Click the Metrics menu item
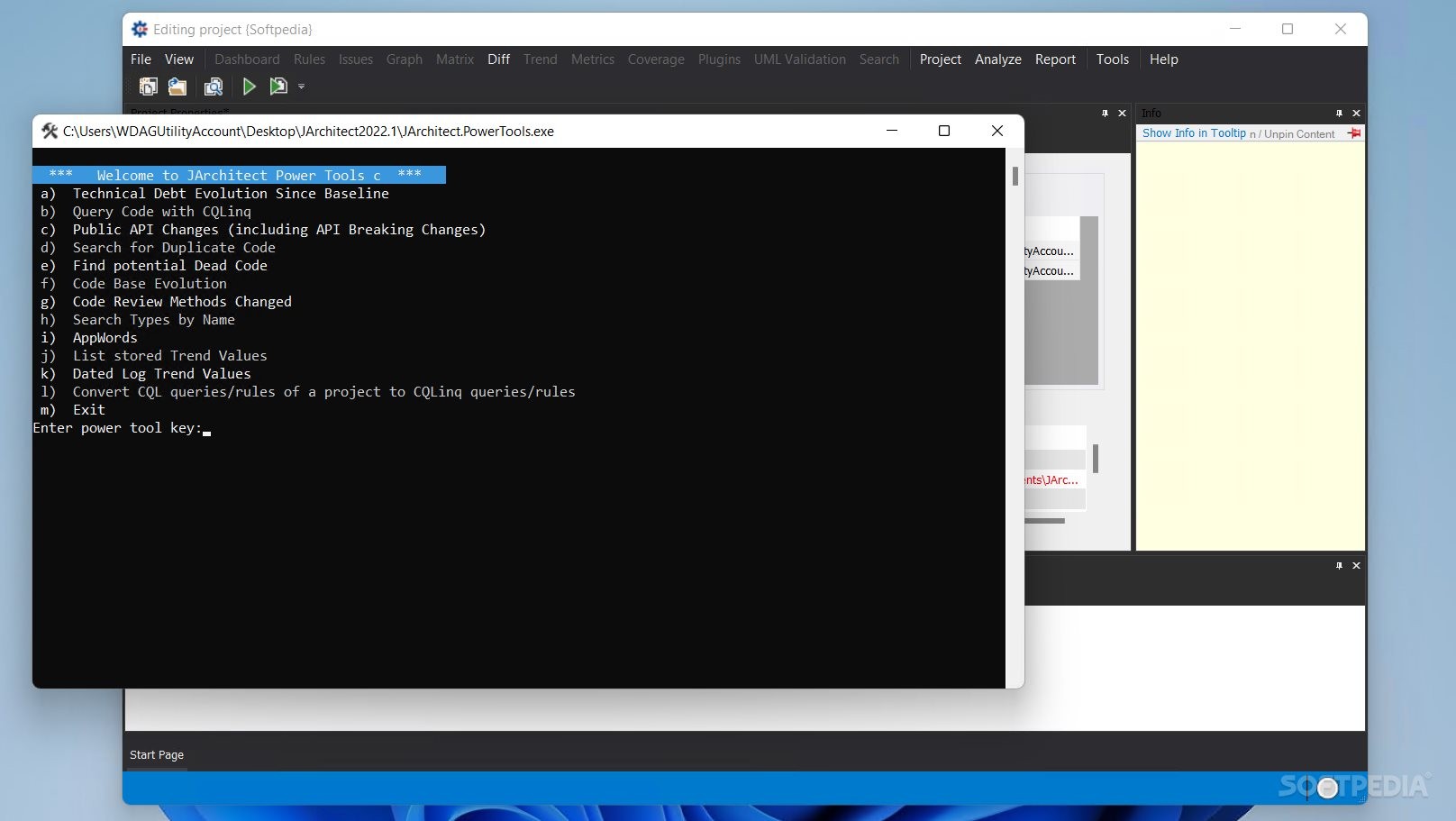1456x821 pixels. tap(593, 59)
